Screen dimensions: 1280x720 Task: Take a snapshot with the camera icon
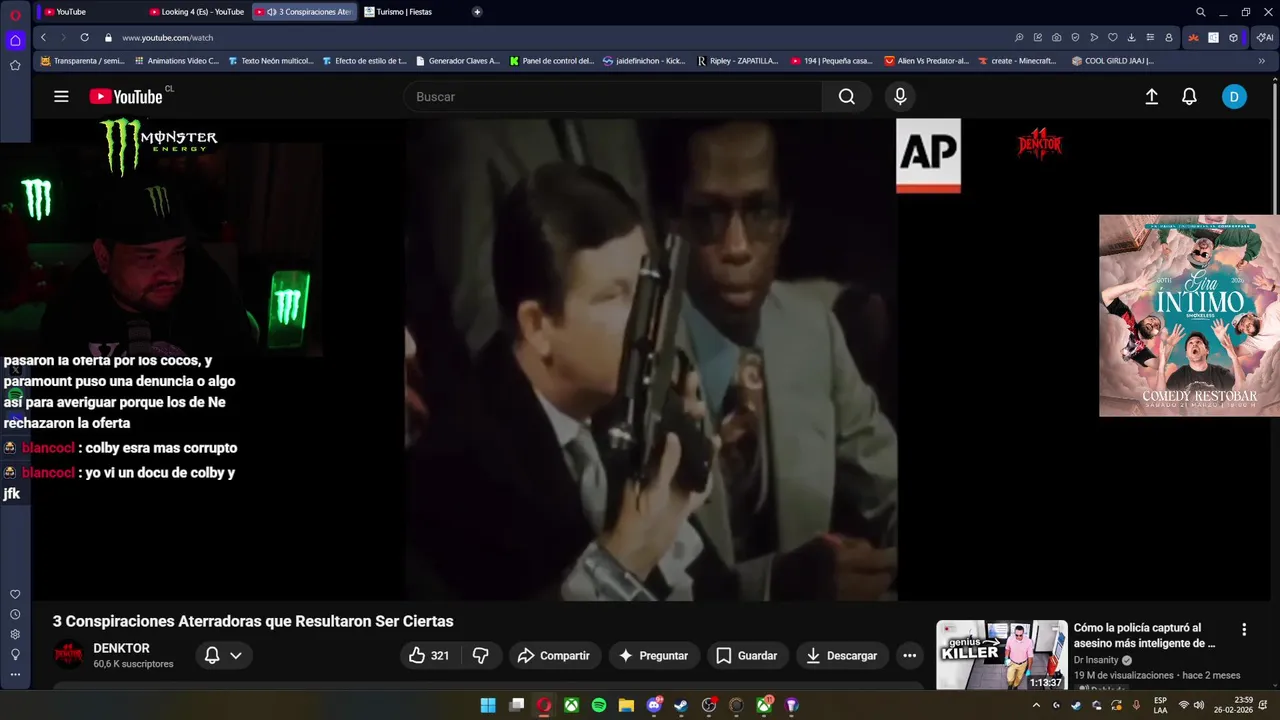(x=1056, y=37)
